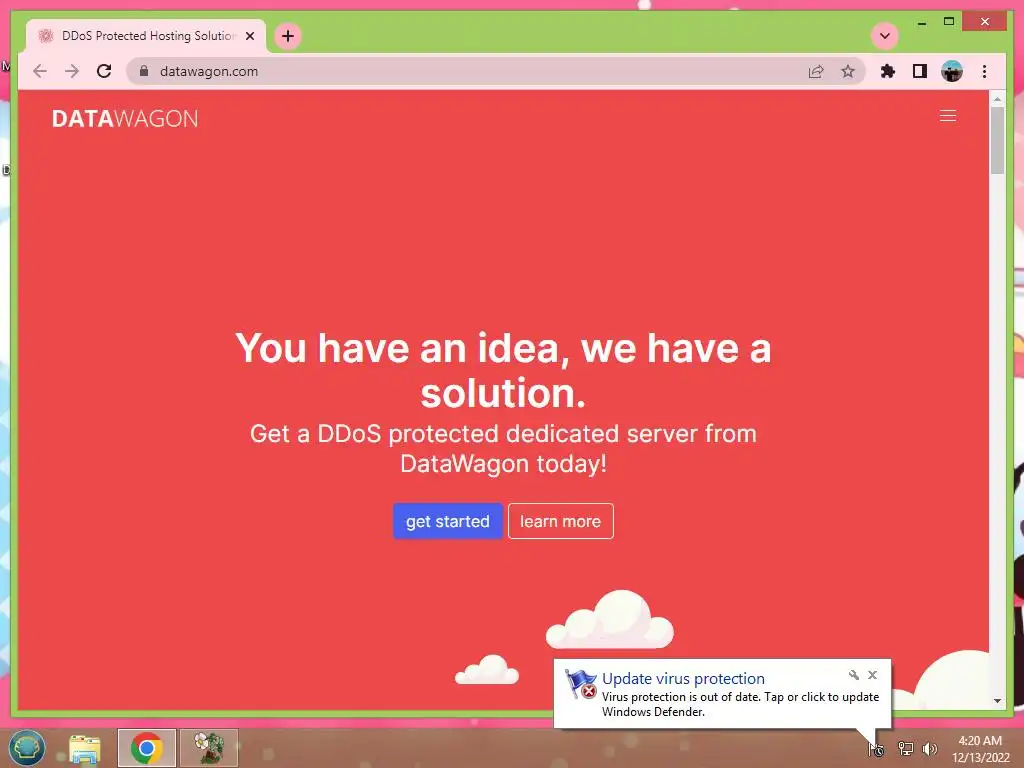
Task: Reload the datawagon.com page
Action: [104, 71]
